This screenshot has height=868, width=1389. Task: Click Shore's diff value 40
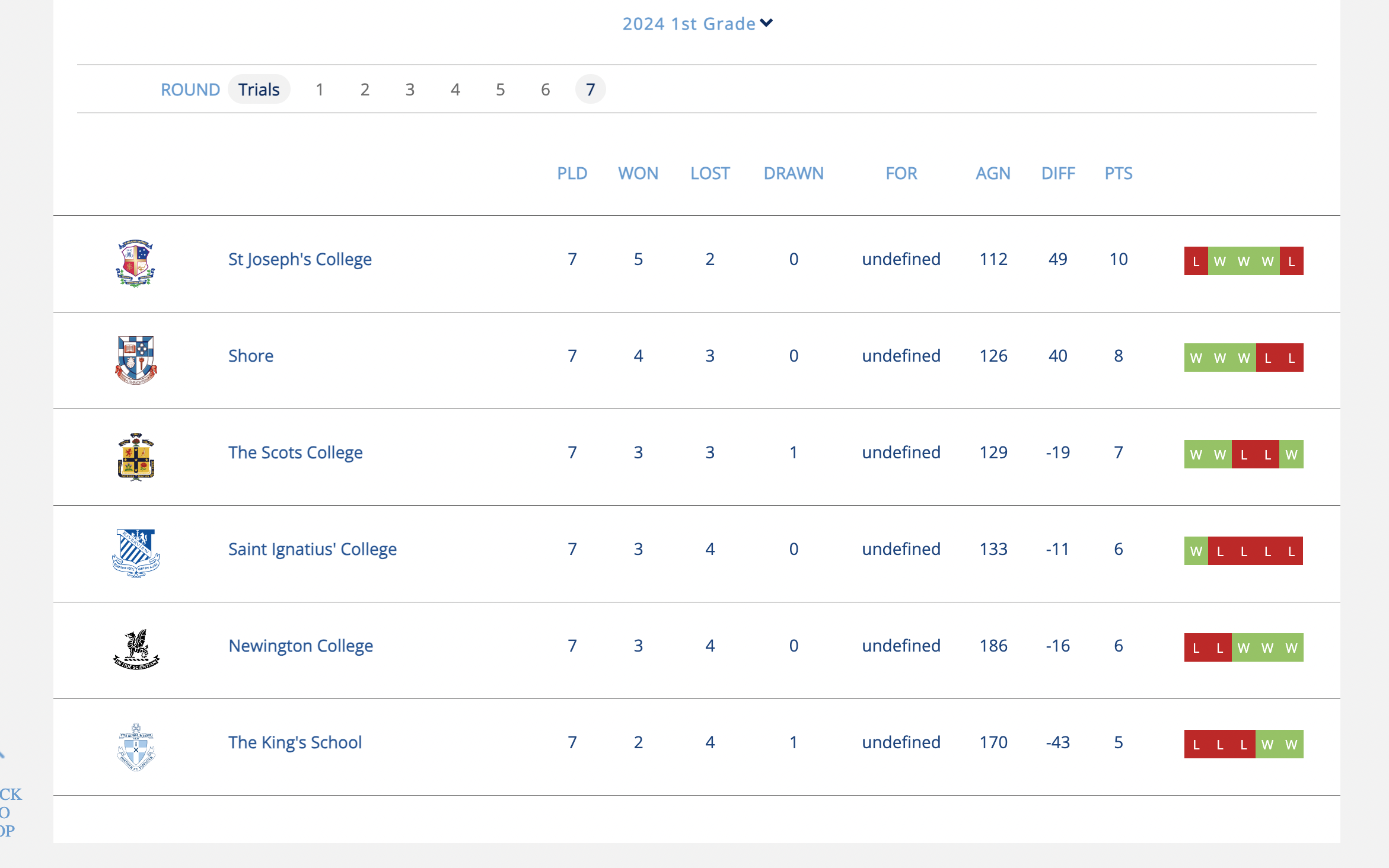[1058, 356]
